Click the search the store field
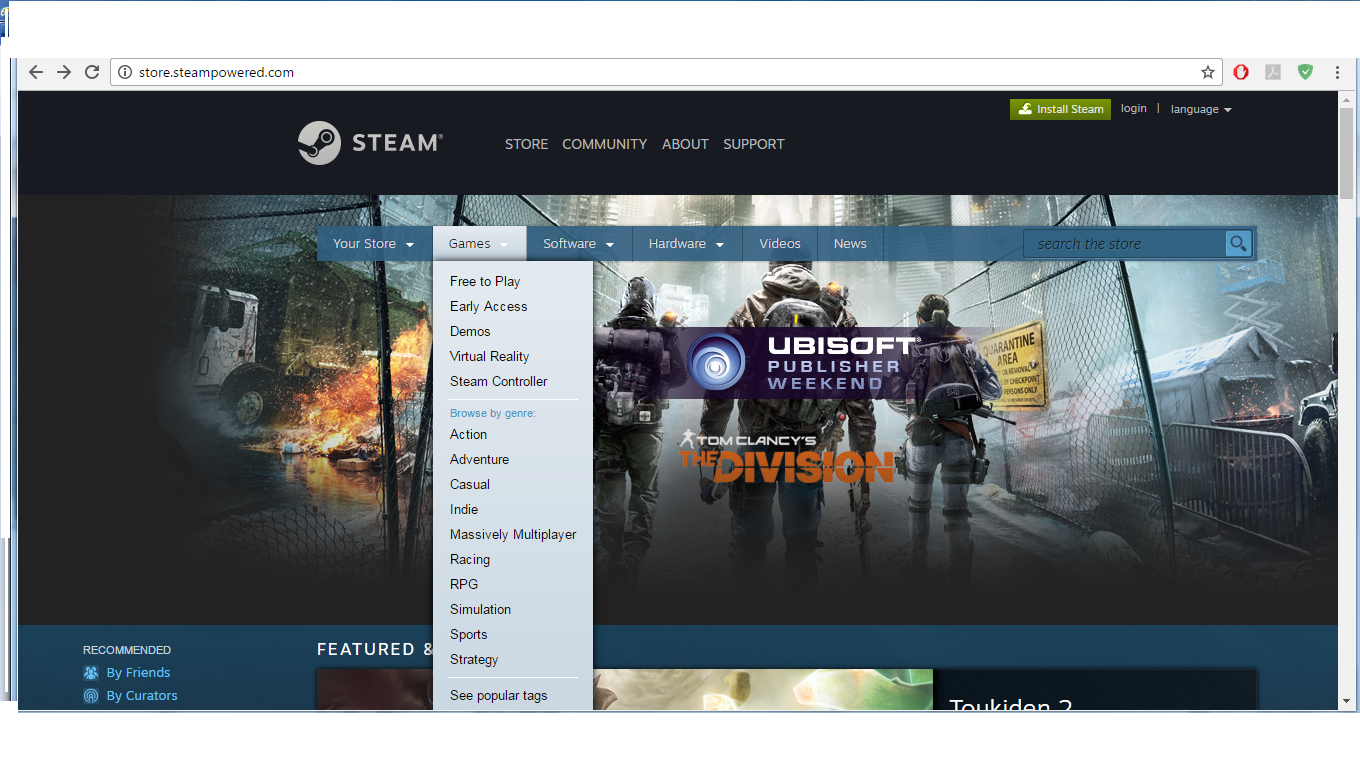The height and width of the screenshot is (768, 1360). [x=1125, y=244]
